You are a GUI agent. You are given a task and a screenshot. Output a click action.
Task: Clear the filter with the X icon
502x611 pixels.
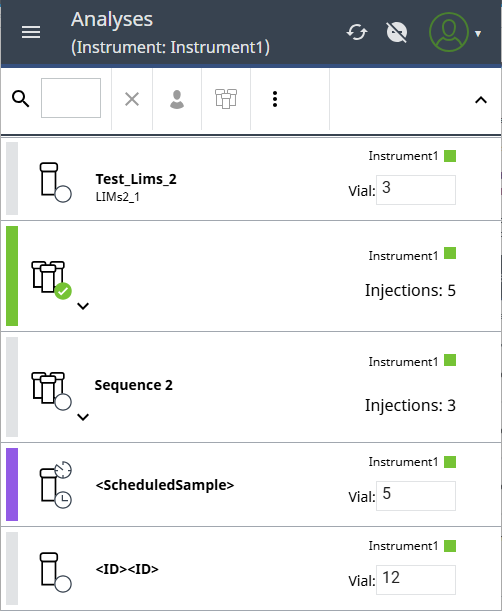[x=132, y=99]
